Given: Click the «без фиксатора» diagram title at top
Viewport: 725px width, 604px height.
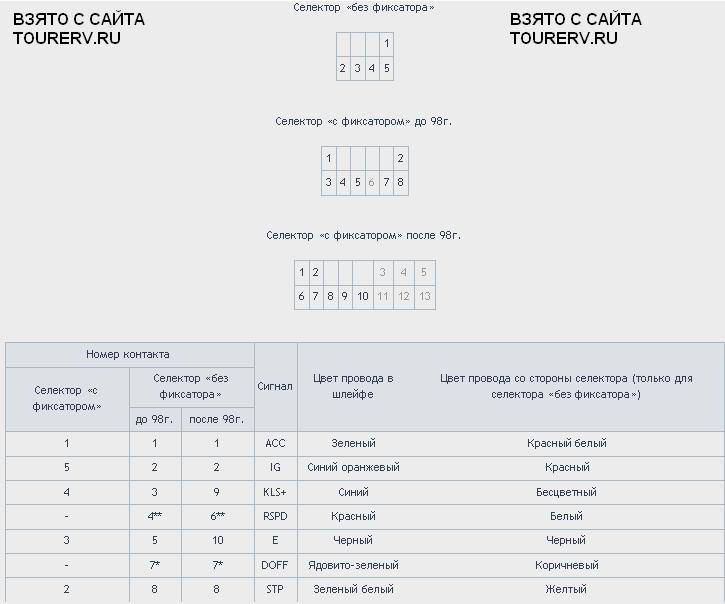Looking at the screenshot, I should coord(364,8).
